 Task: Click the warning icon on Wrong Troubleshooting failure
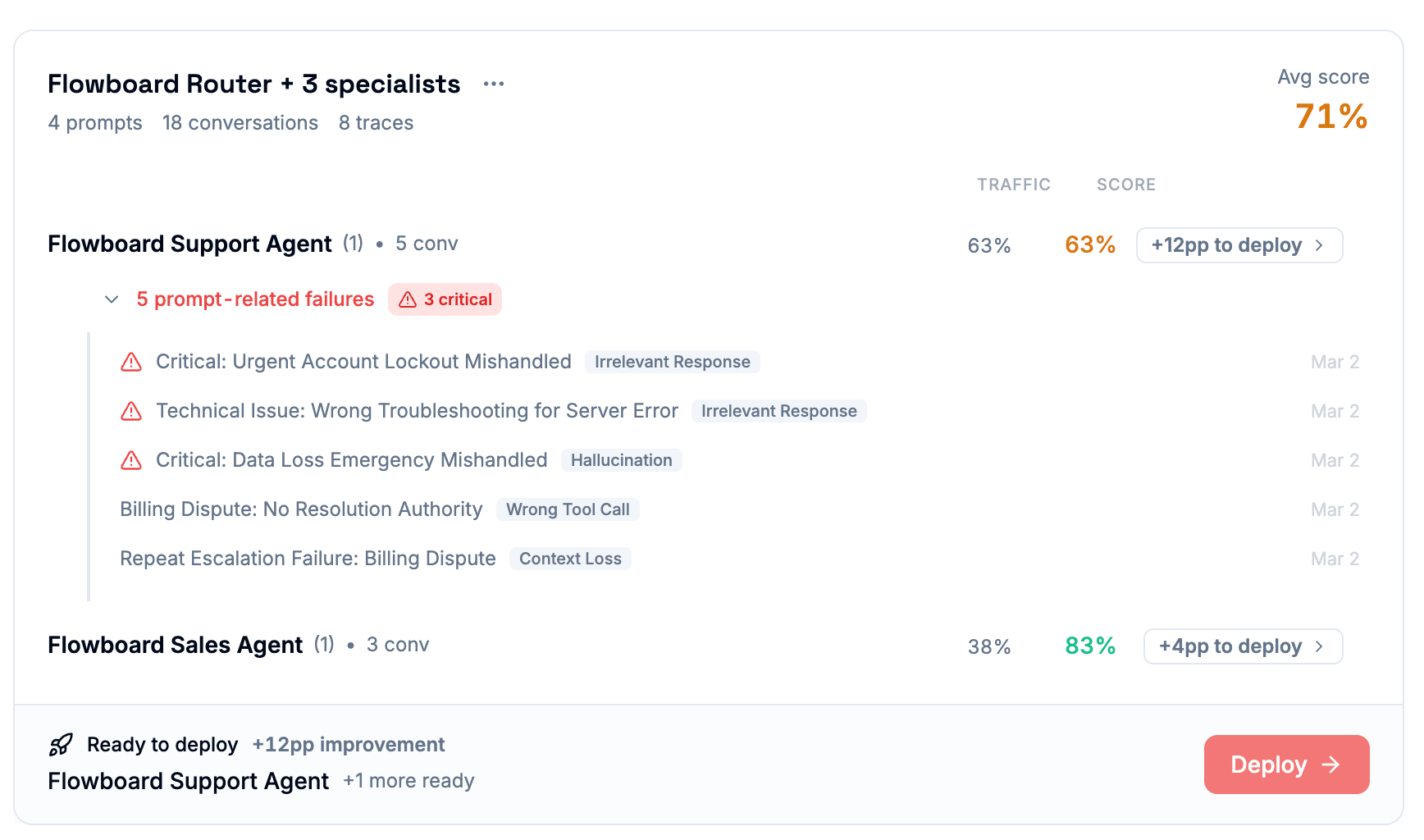(131, 411)
